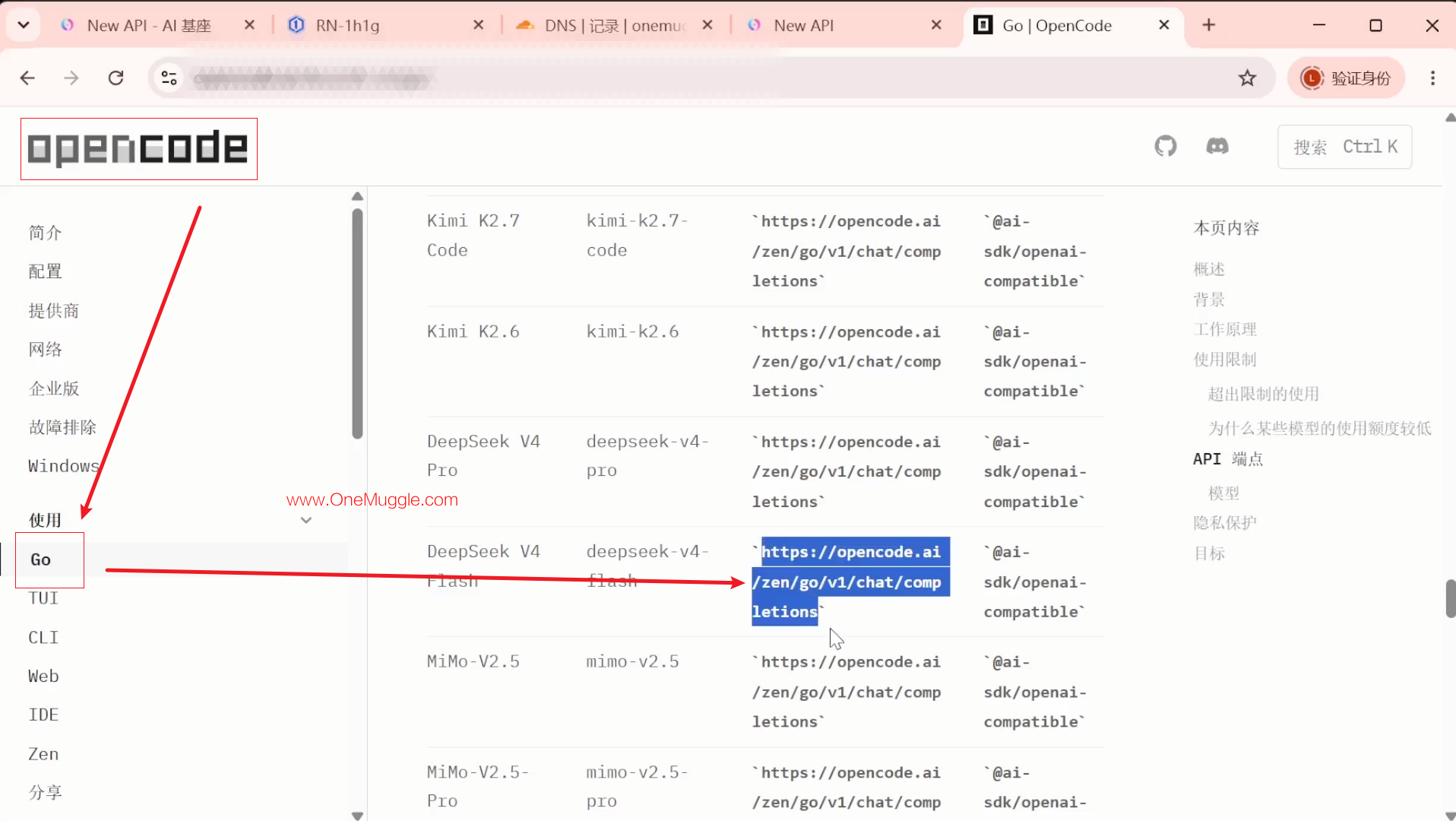Image resolution: width=1456 pixels, height=821 pixels.
Task: Close the RN-1h1g tab
Action: click(x=479, y=25)
